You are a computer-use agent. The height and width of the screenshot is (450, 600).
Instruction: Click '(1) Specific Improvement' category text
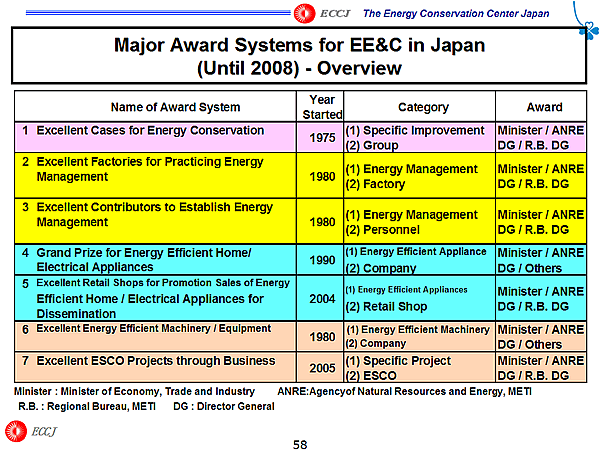[x=415, y=130]
